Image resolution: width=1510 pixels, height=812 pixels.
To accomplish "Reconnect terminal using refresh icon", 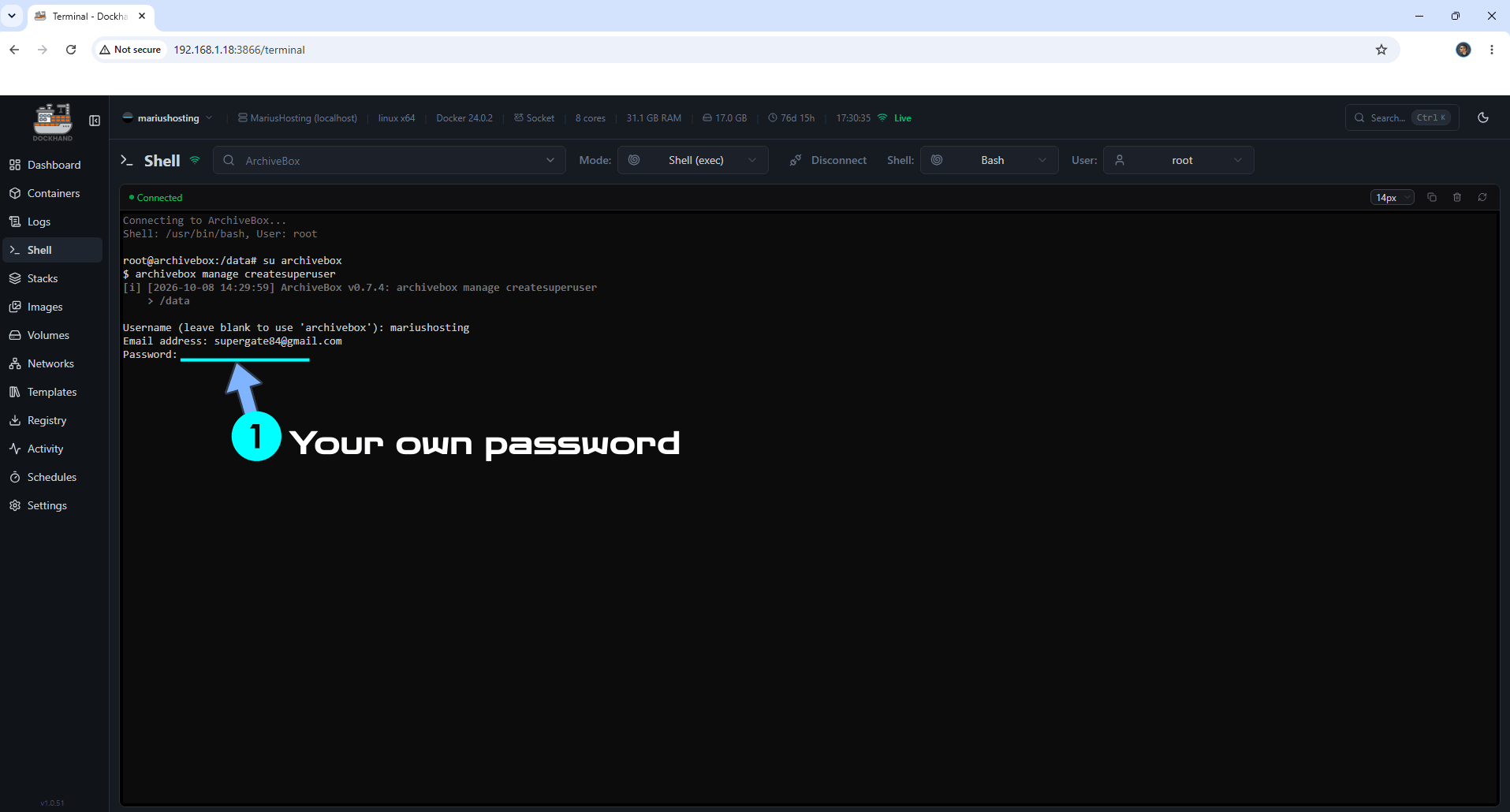I will (x=1482, y=197).
